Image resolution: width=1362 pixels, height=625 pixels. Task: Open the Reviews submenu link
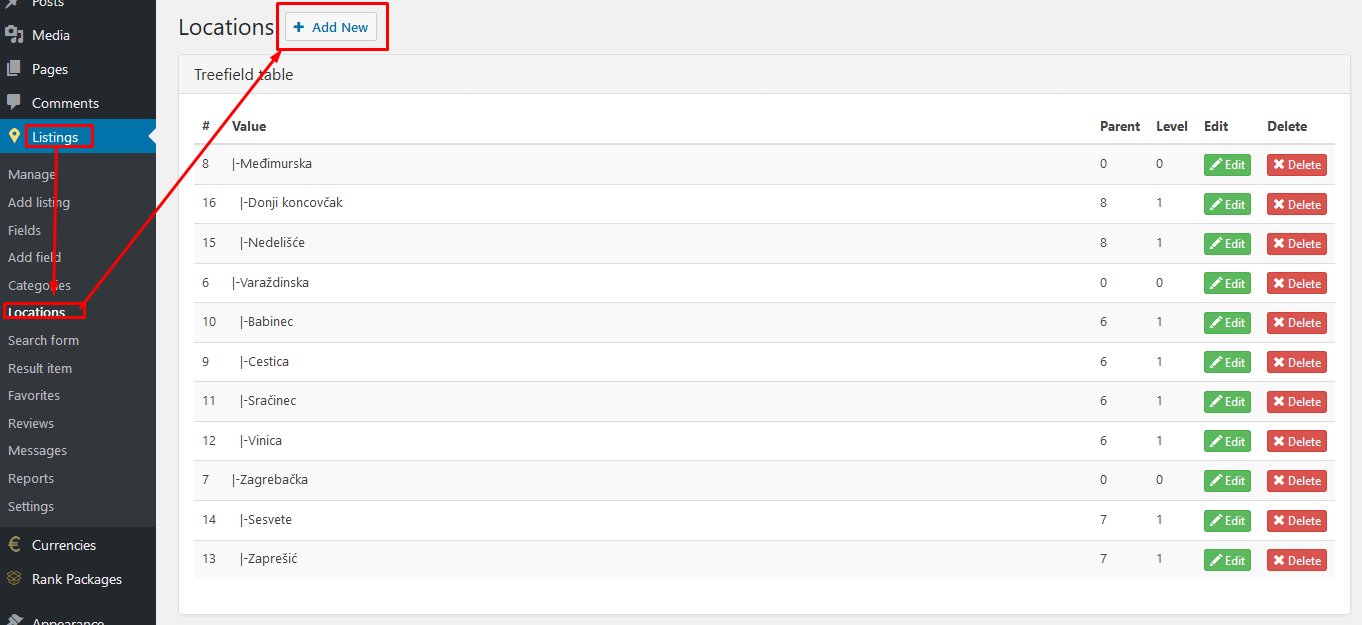31,423
